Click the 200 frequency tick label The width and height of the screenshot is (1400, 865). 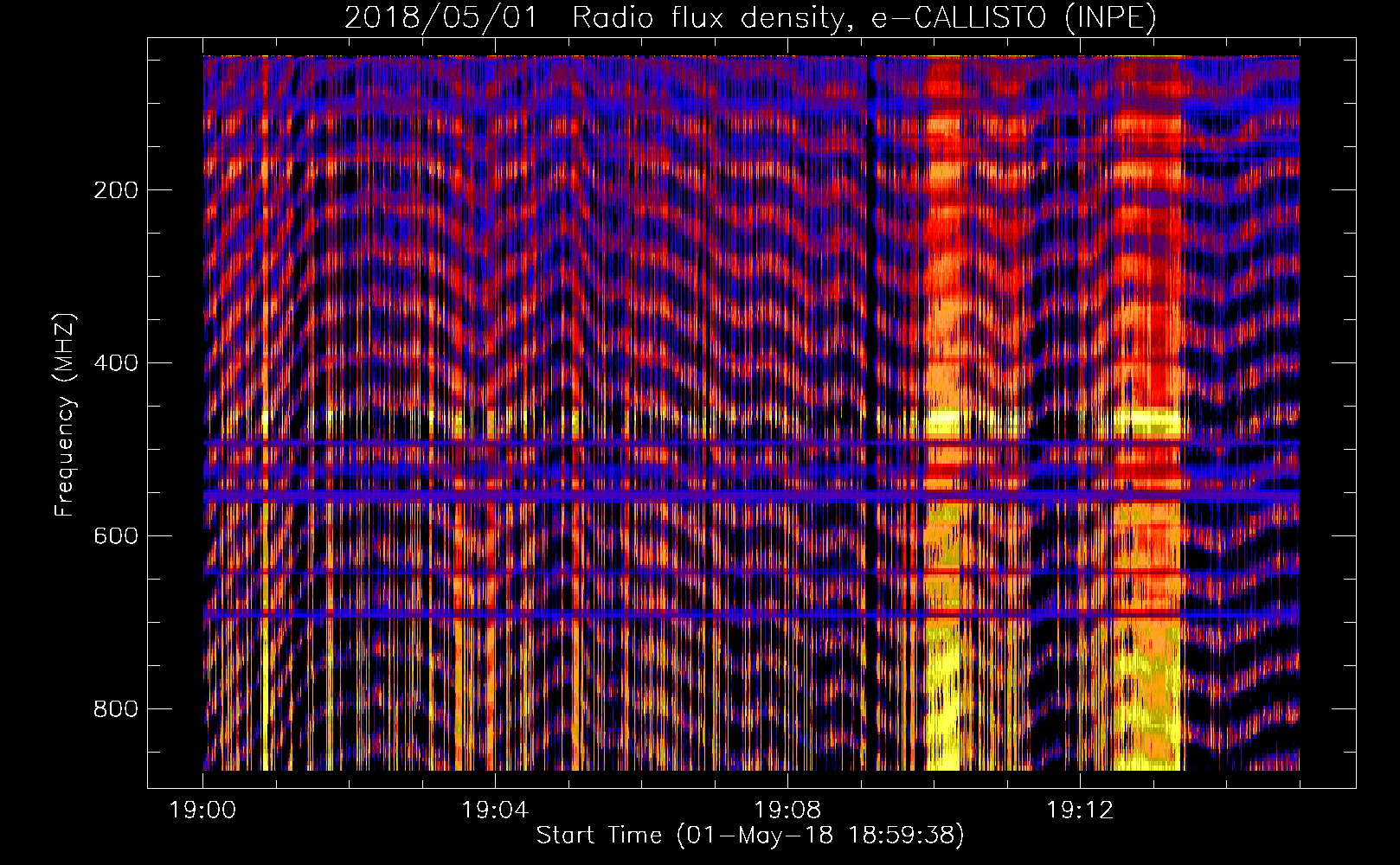pyautogui.click(x=116, y=190)
